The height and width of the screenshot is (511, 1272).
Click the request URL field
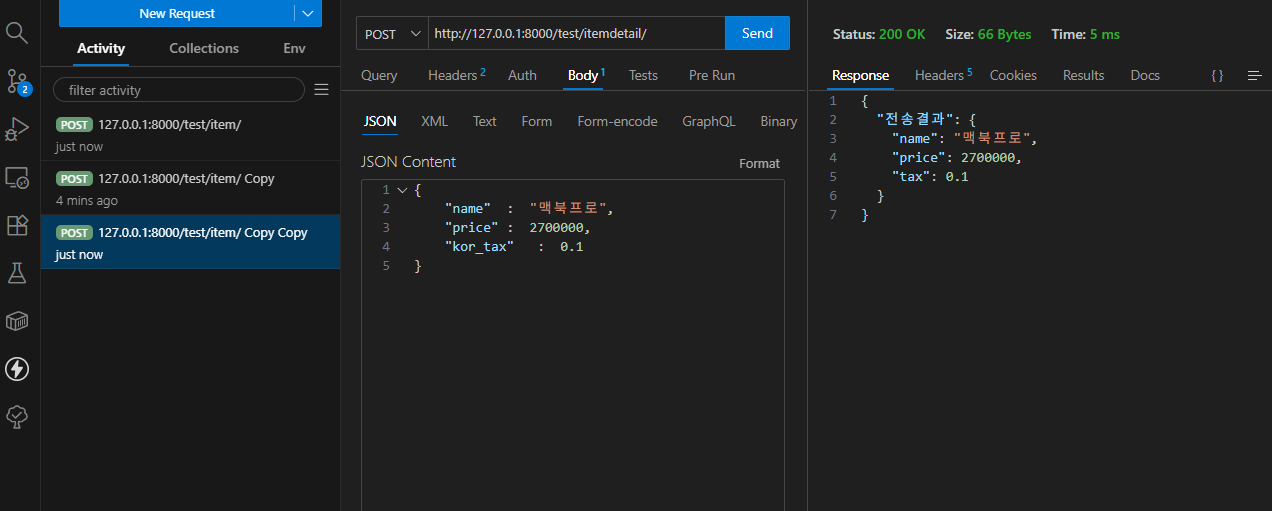pyautogui.click(x=576, y=33)
